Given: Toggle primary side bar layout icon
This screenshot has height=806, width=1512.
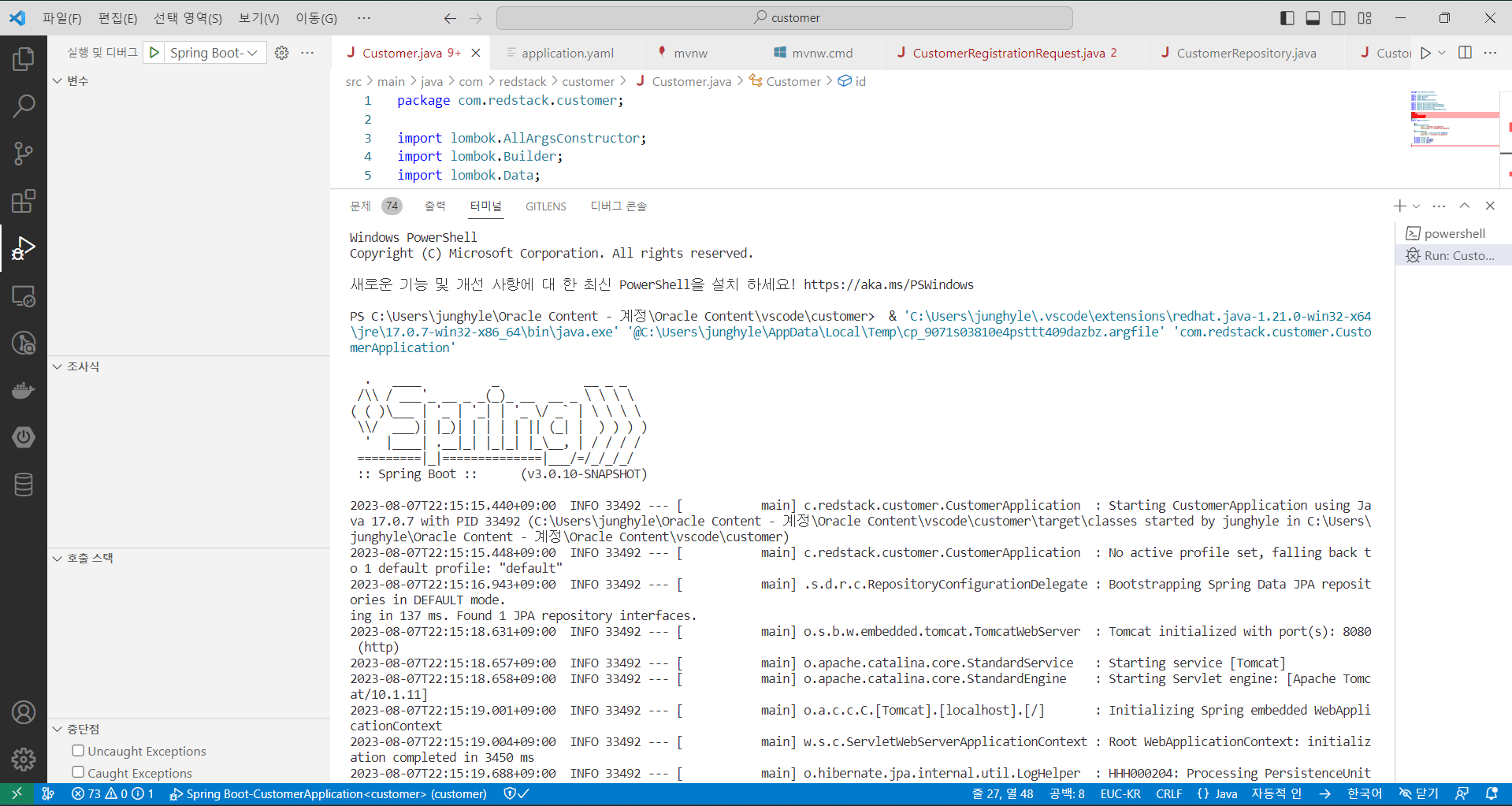Looking at the screenshot, I should pyautogui.click(x=1287, y=18).
